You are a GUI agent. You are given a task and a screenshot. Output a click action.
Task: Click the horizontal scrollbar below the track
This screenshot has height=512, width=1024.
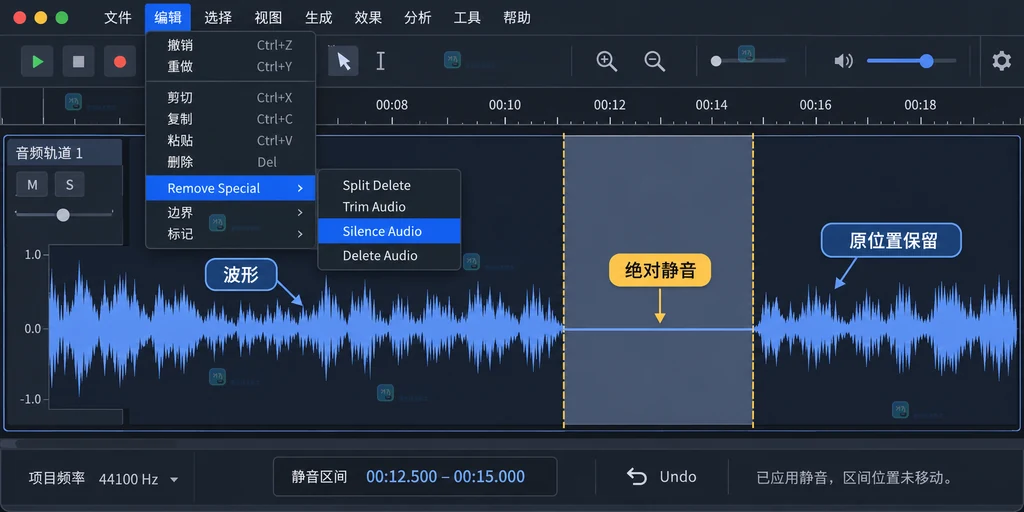512,443
